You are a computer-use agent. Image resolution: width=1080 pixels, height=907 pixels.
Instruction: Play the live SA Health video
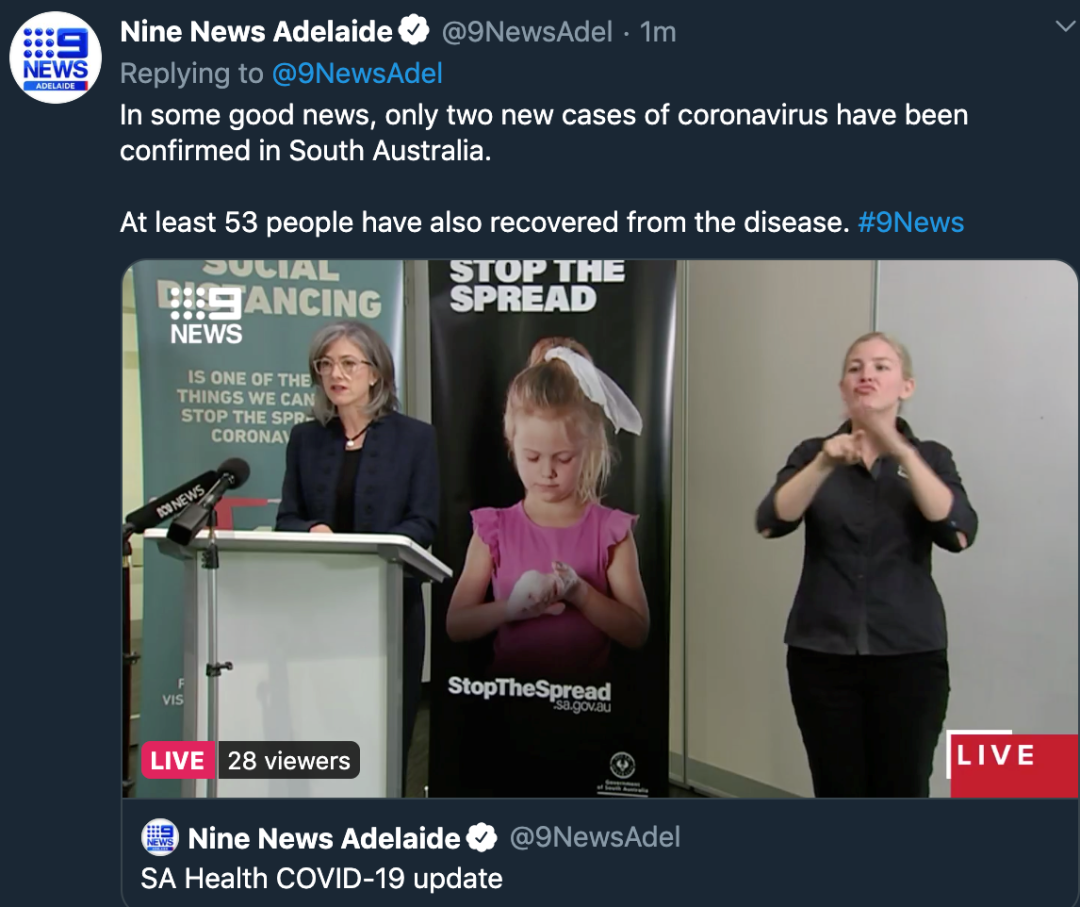click(600, 528)
